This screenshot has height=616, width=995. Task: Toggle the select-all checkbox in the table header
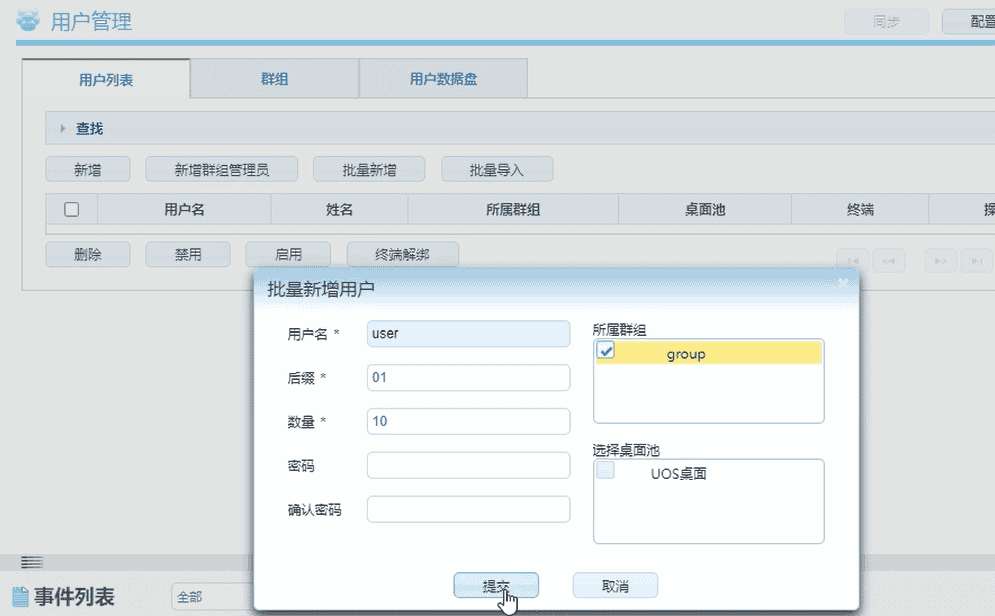click(70, 209)
